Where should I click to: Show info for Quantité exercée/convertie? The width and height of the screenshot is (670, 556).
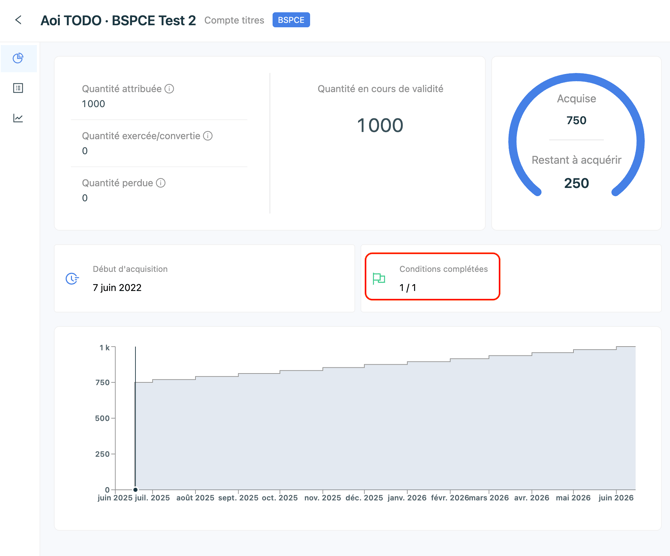tap(208, 135)
